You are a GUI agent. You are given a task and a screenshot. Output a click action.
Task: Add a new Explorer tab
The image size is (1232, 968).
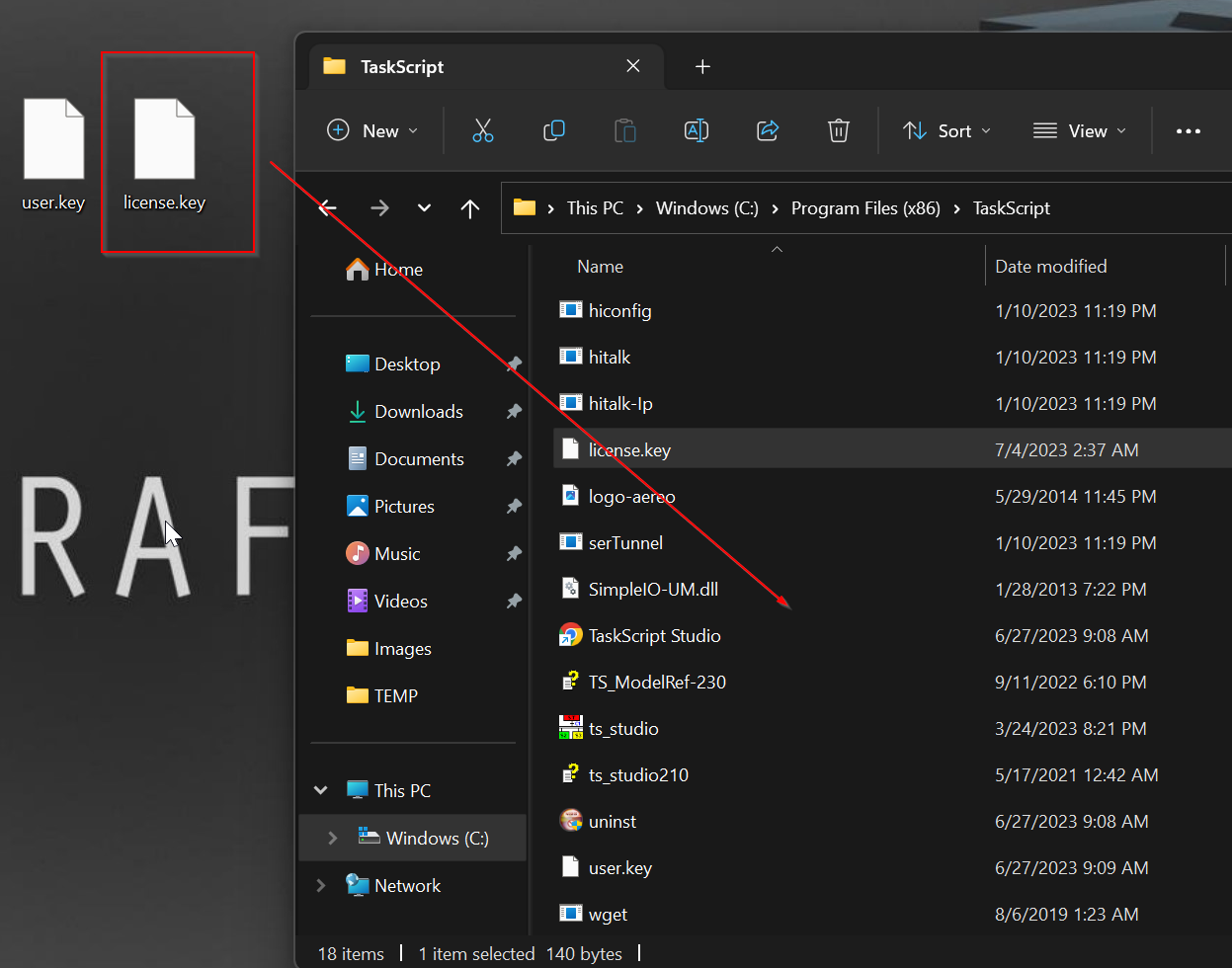702,66
